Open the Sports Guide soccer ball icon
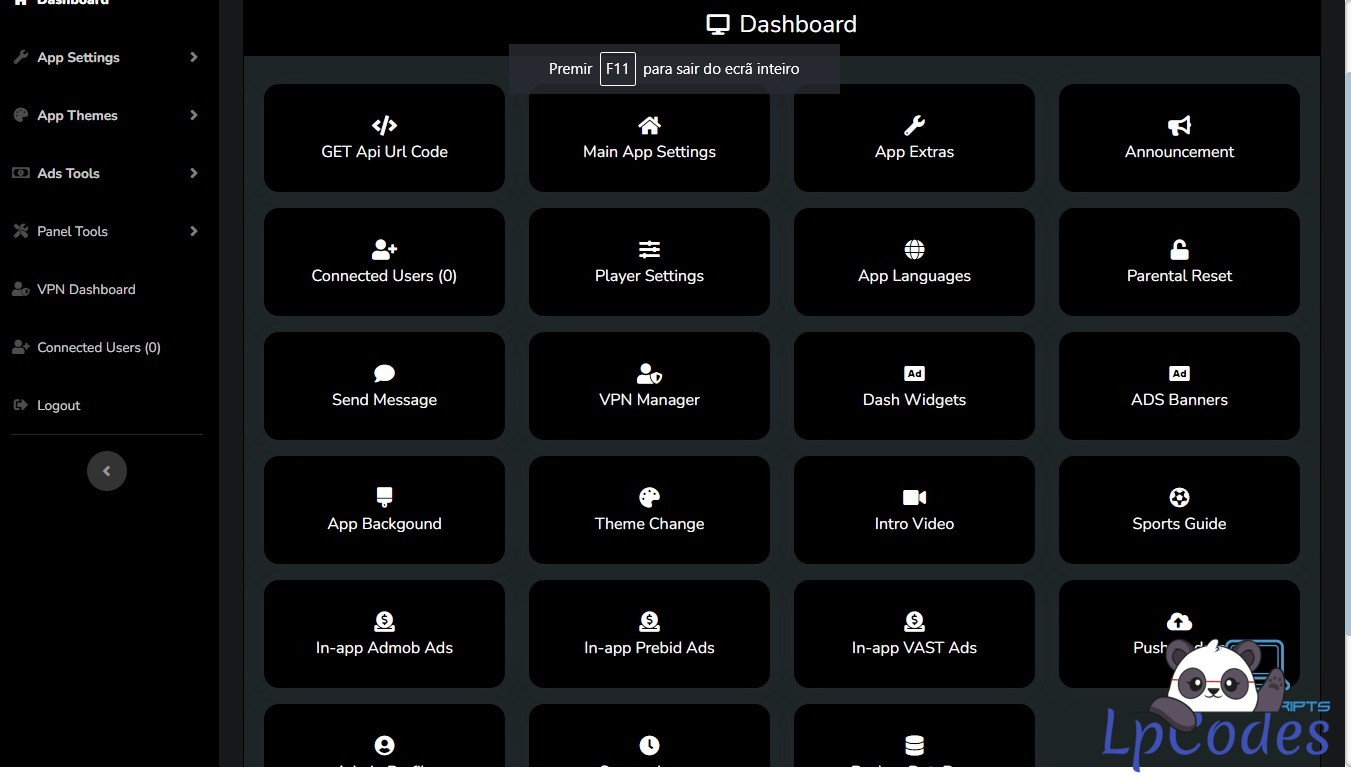Image resolution: width=1351 pixels, height=775 pixels. click(1179, 498)
